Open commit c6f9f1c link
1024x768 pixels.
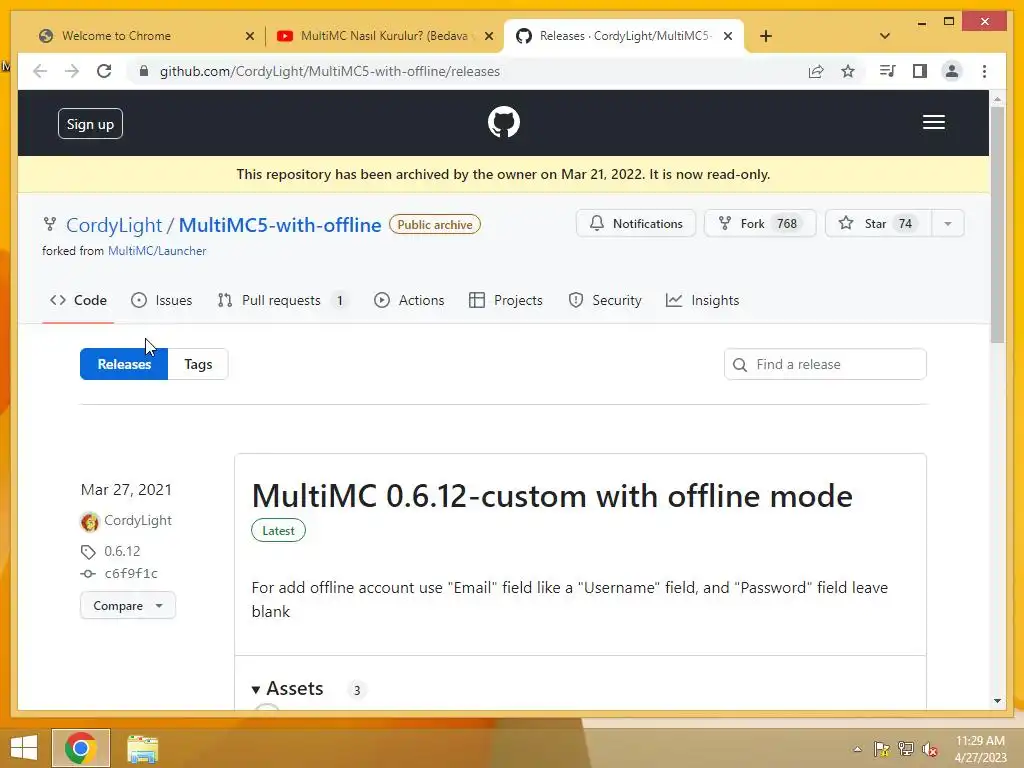(131, 573)
